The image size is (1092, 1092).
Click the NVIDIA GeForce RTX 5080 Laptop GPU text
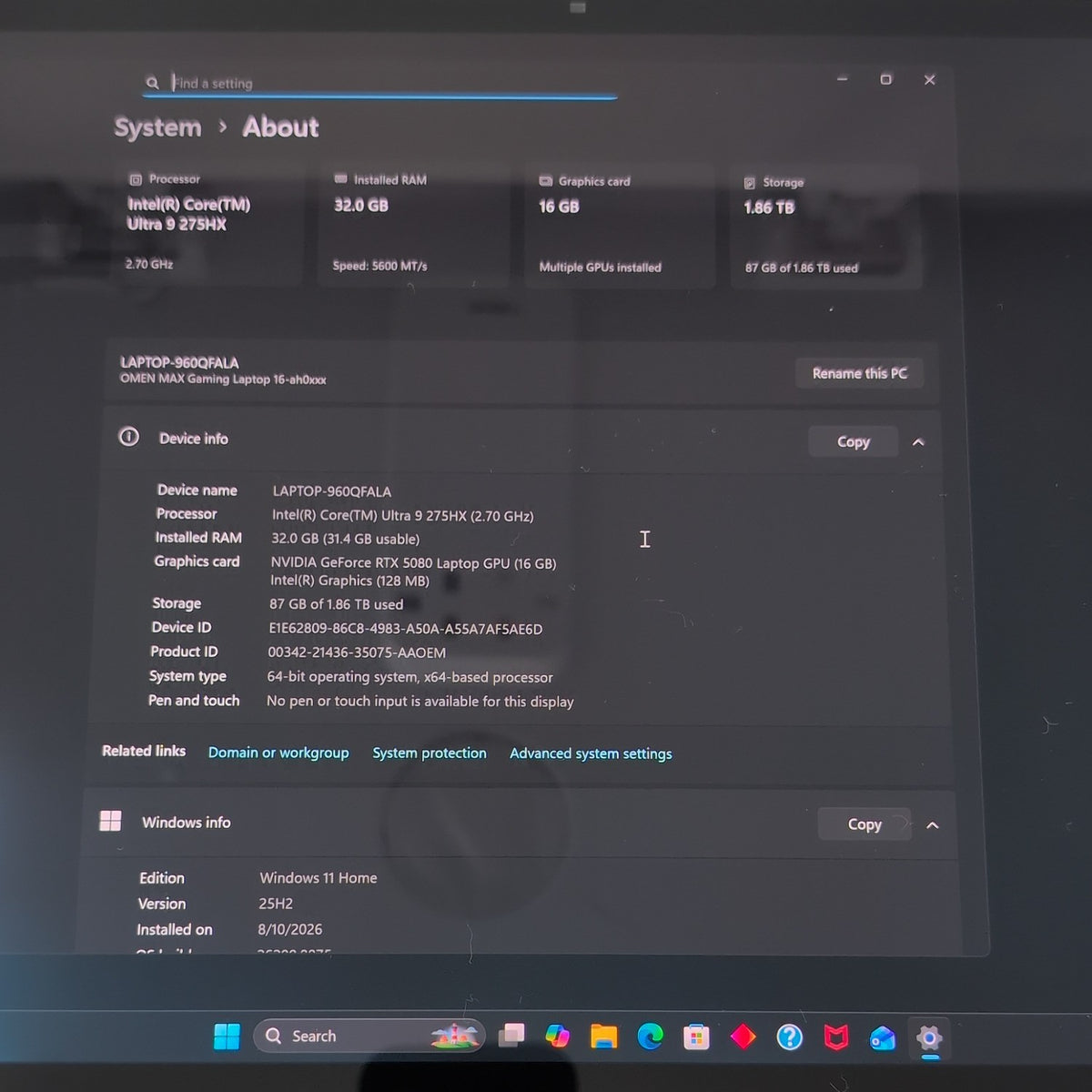pos(413,563)
